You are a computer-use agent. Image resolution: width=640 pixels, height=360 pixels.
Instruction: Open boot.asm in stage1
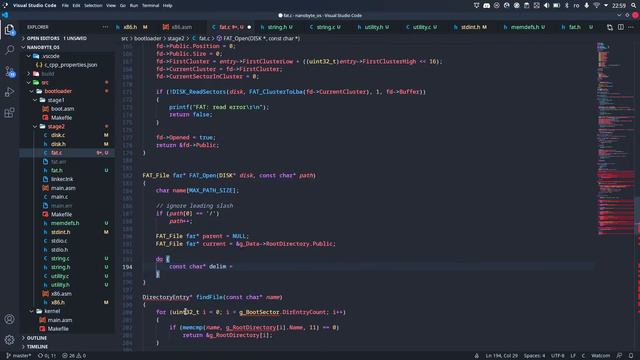(67, 109)
